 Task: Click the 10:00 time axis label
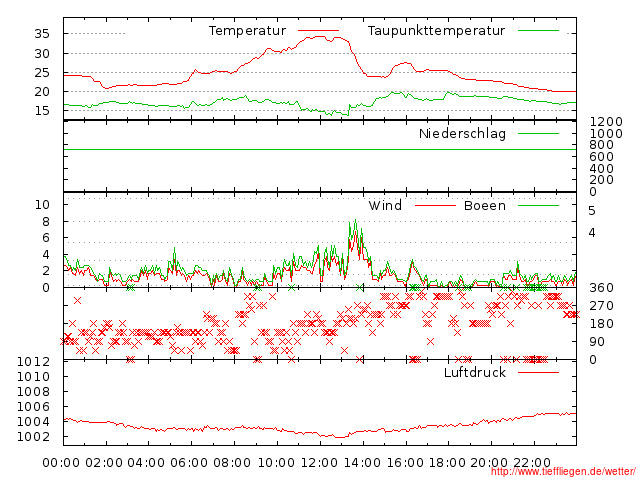coord(275,463)
